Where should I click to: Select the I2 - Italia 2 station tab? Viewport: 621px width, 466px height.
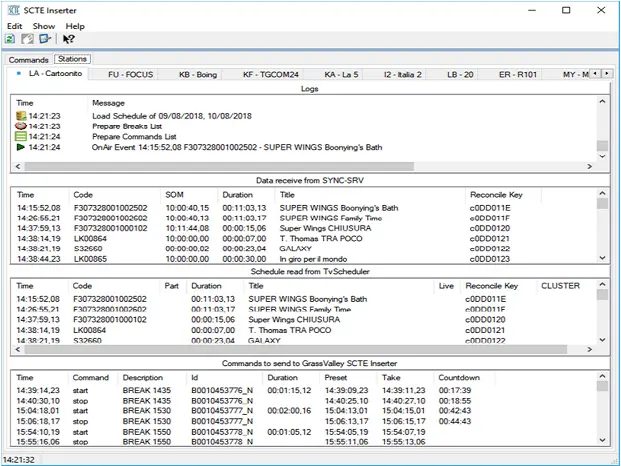tap(402, 74)
